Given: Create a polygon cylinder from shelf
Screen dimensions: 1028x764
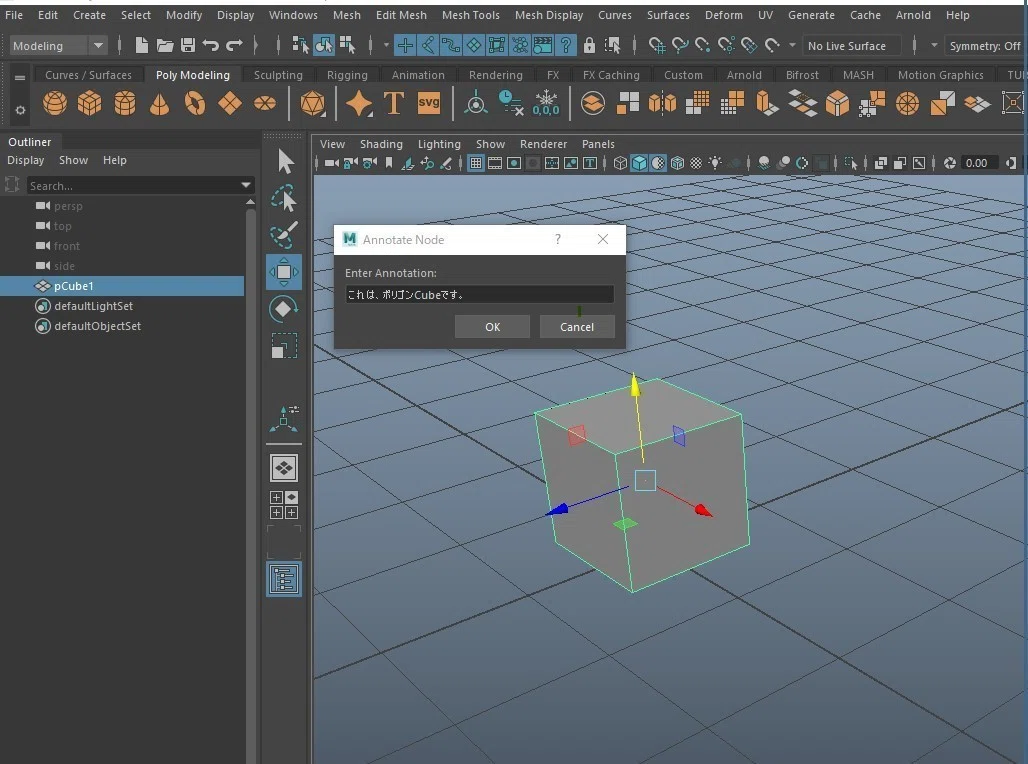Looking at the screenshot, I should [x=125, y=103].
